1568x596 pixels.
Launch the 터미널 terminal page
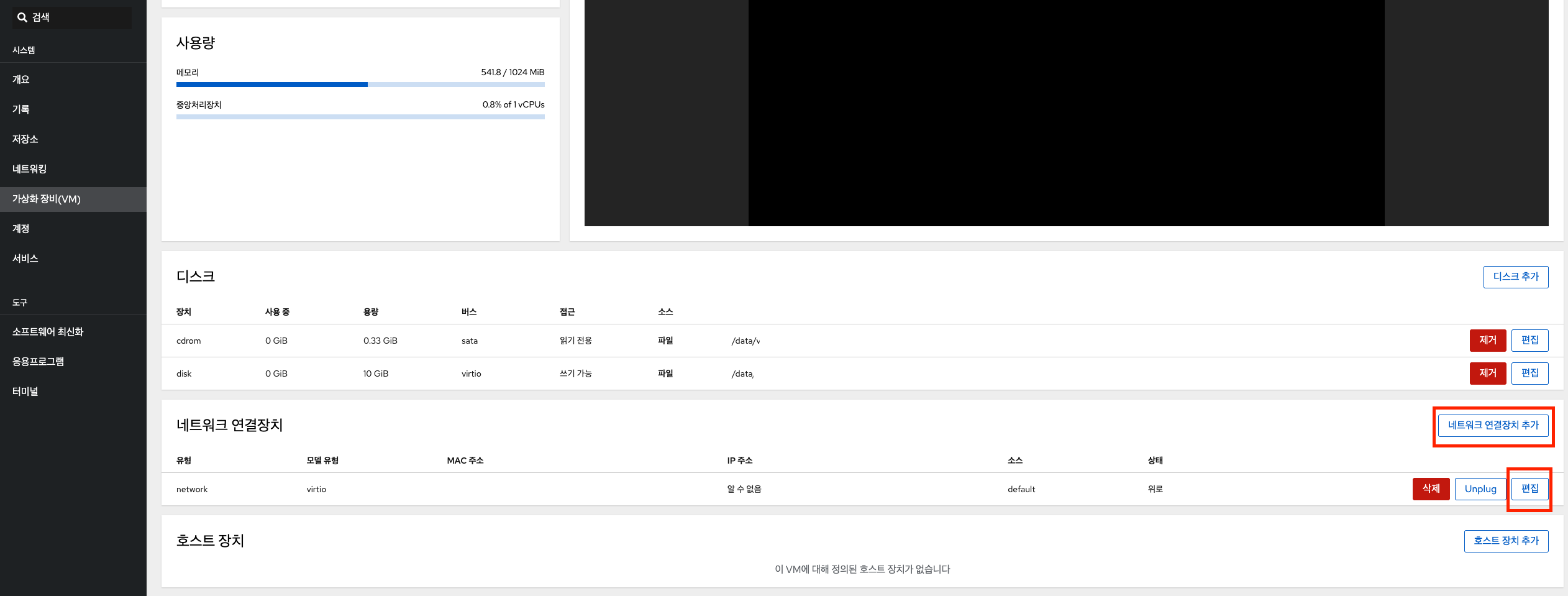pyautogui.click(x=25, y=392)
